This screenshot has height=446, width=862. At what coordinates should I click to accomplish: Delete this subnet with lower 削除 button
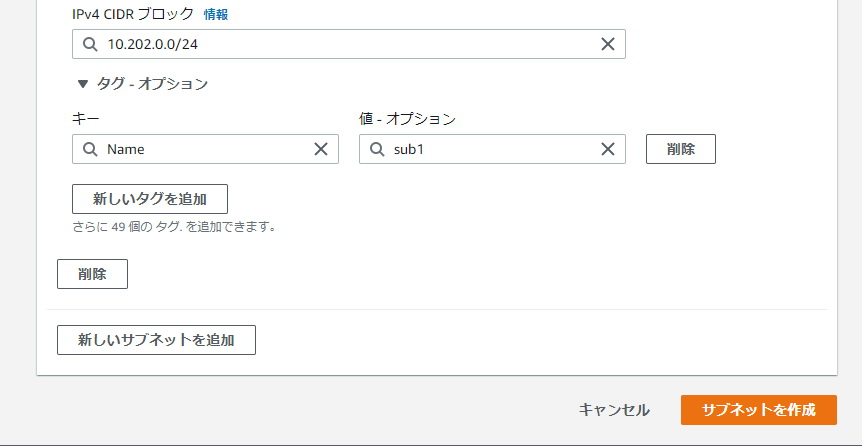point(92,274)
